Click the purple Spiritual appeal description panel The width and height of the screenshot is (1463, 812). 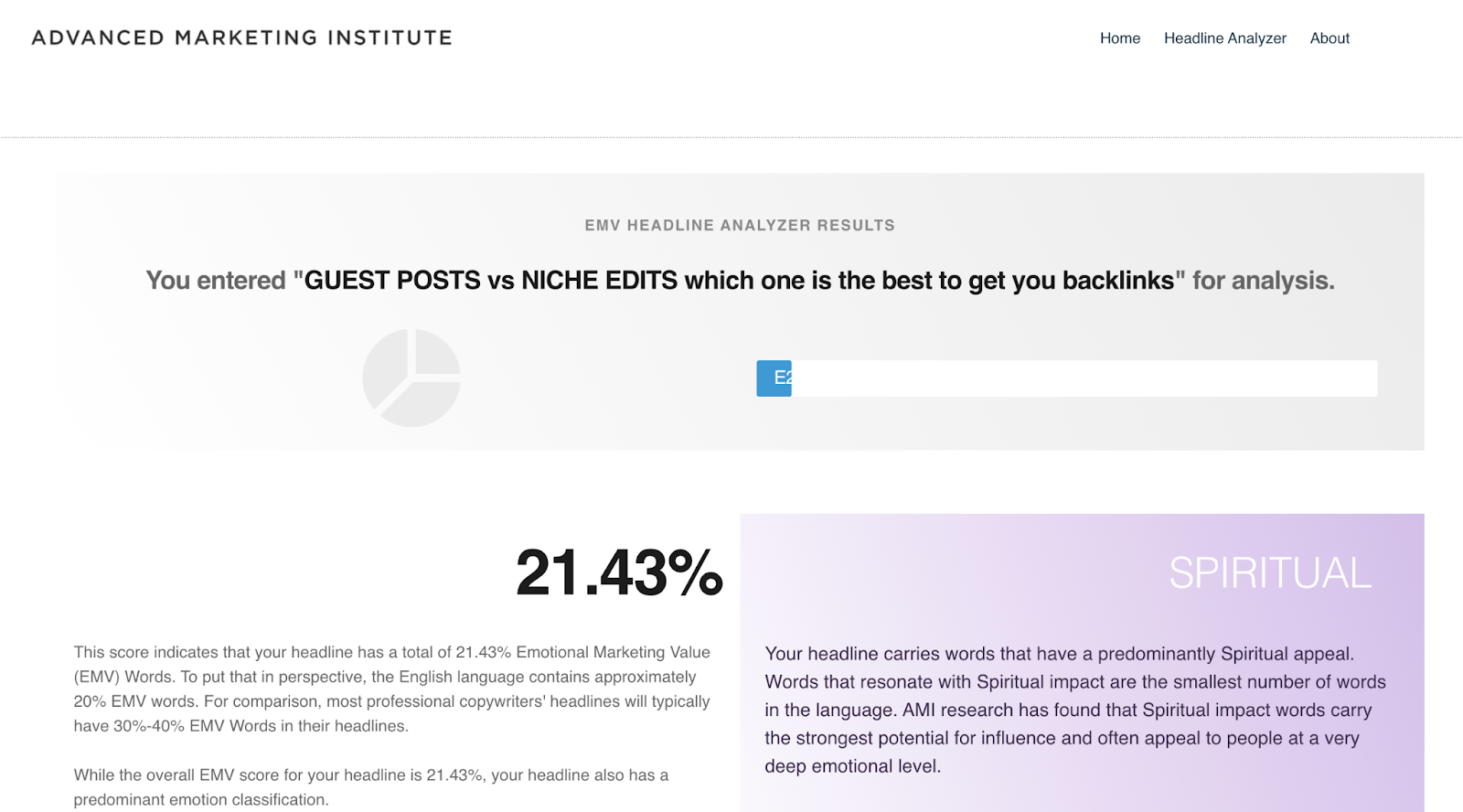[x=1082, y=663]
